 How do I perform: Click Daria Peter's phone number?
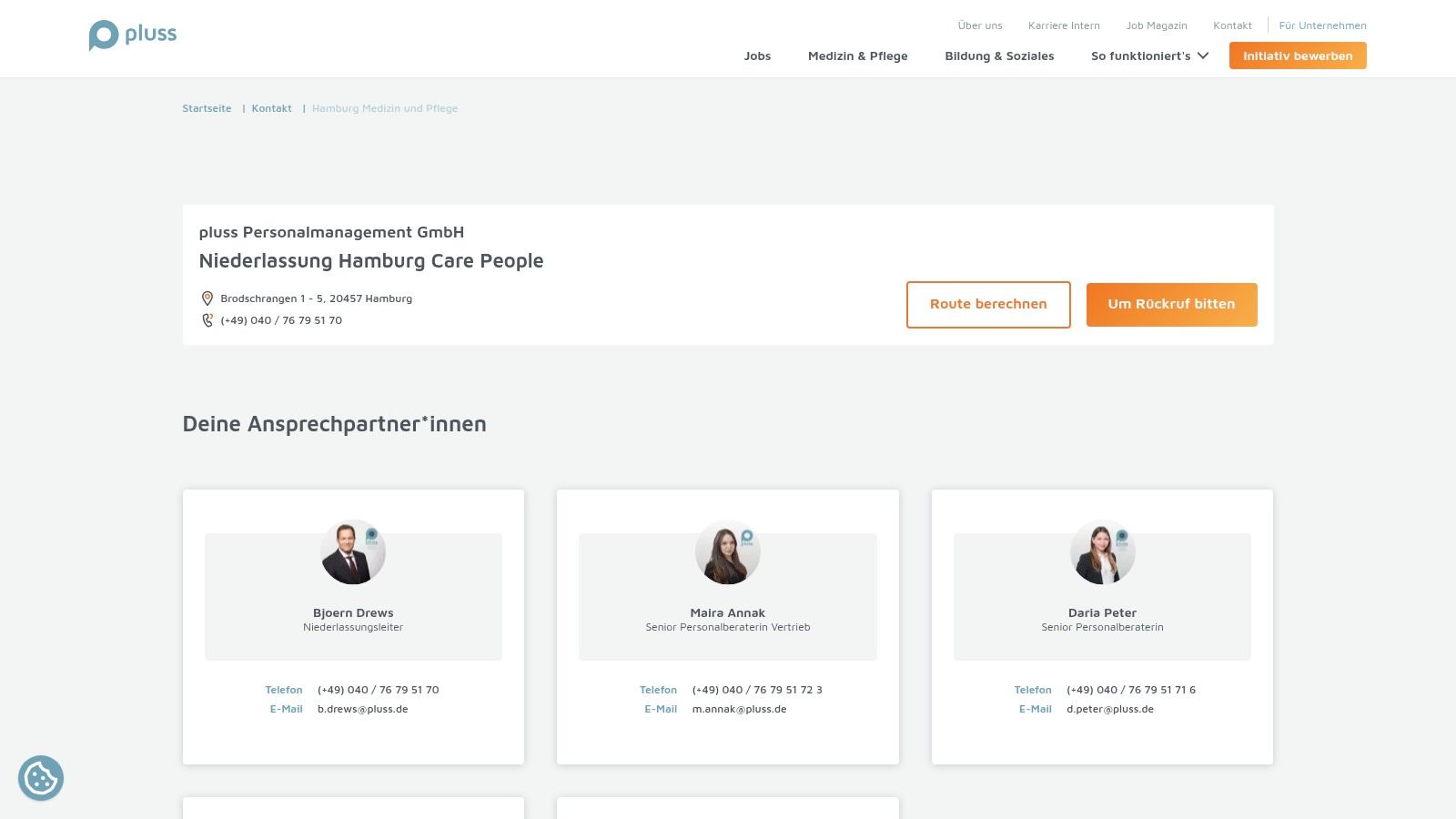click(1131, 690)
